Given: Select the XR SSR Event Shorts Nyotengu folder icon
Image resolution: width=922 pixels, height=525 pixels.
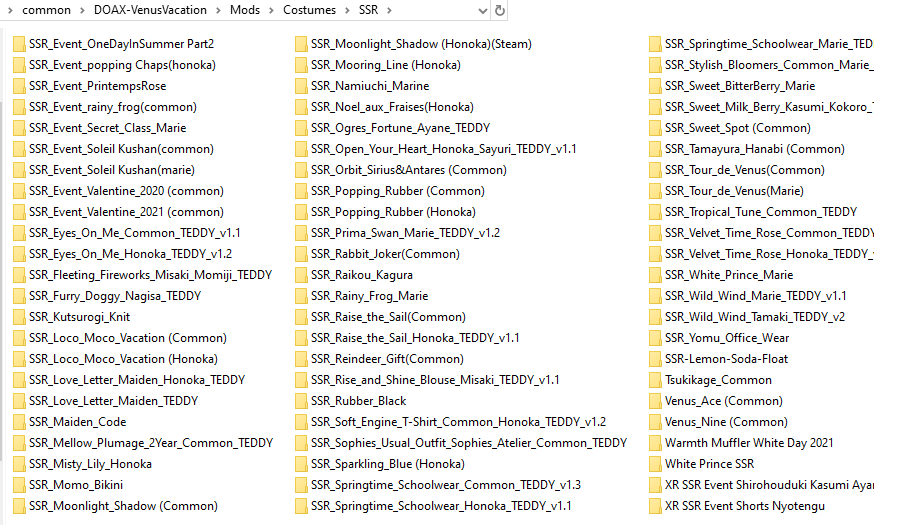Looking at the screenshot, I should 655,506.
